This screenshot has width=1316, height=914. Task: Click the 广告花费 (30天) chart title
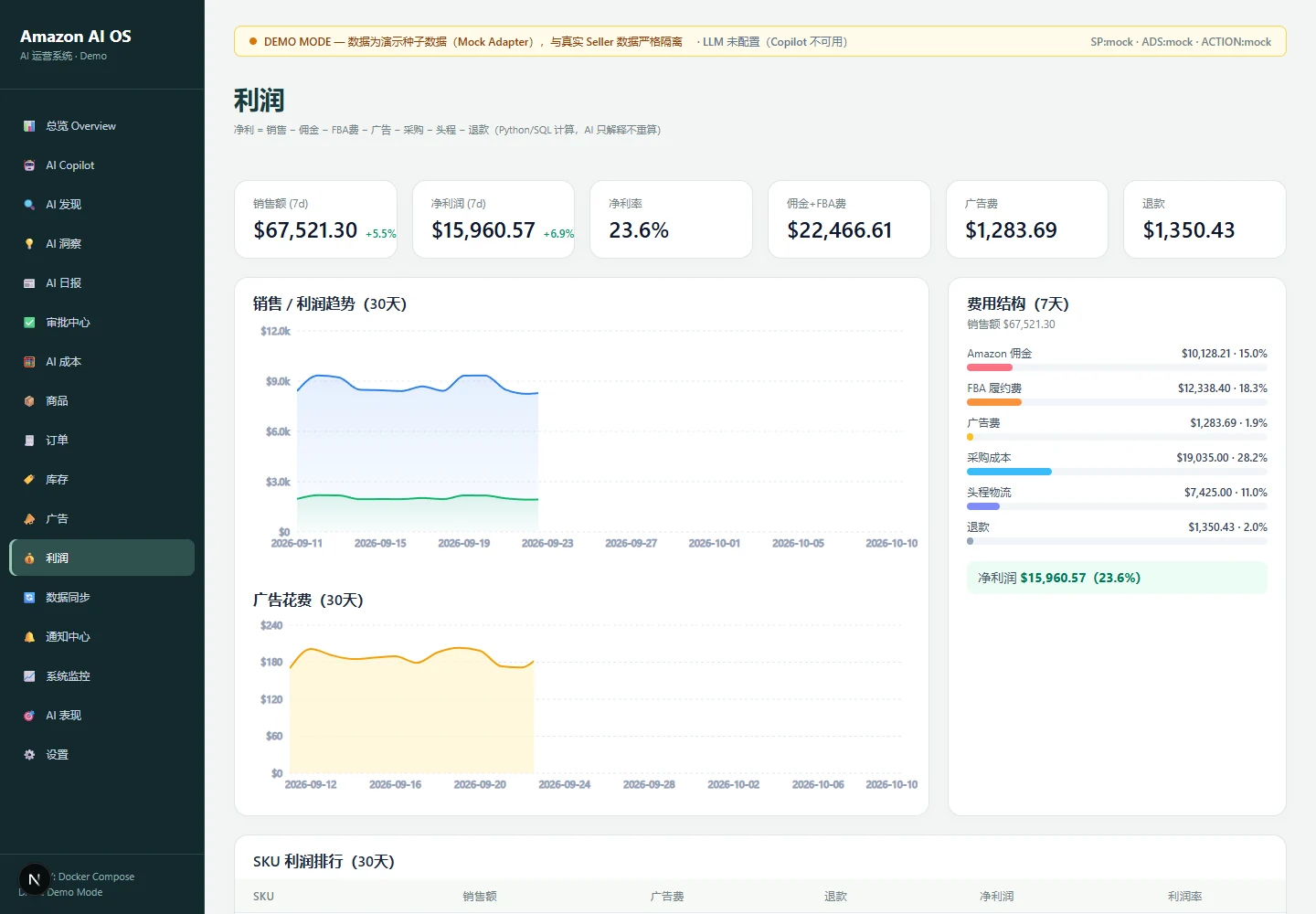click(308, 600)
